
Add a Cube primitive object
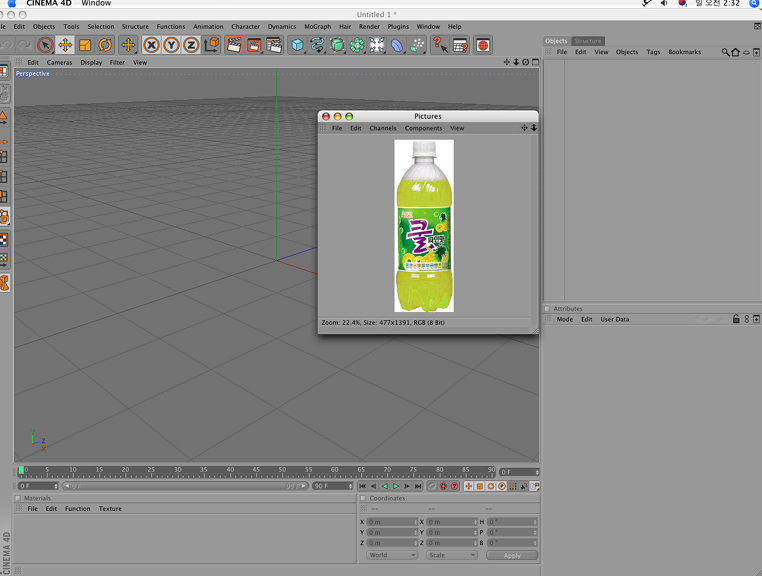tap(297, 45)
